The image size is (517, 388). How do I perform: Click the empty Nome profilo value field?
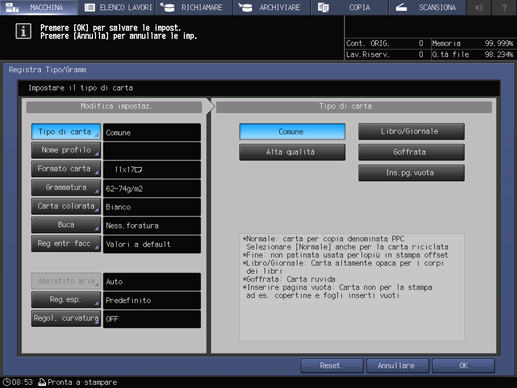click(152, 151)
